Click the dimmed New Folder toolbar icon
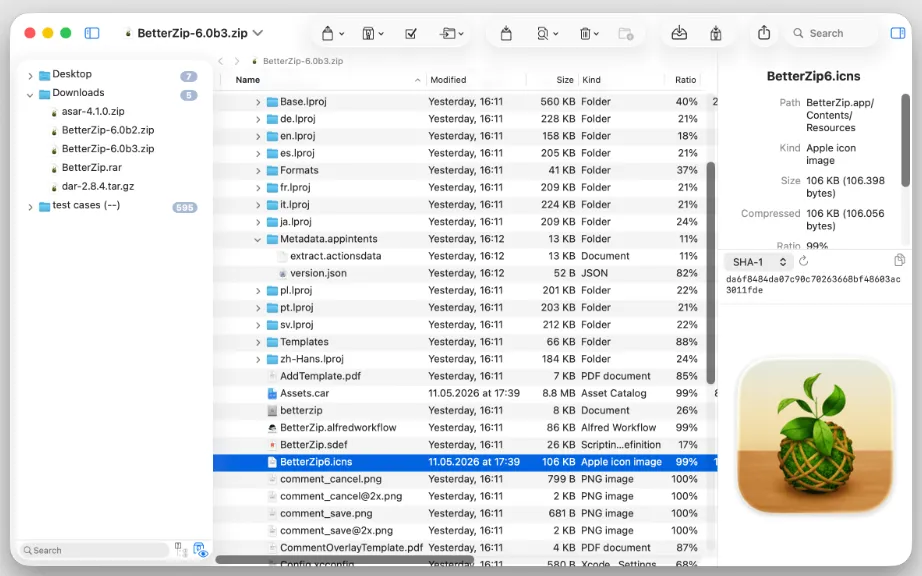Viewport: 922px width, 576px height. coord(626,34)
